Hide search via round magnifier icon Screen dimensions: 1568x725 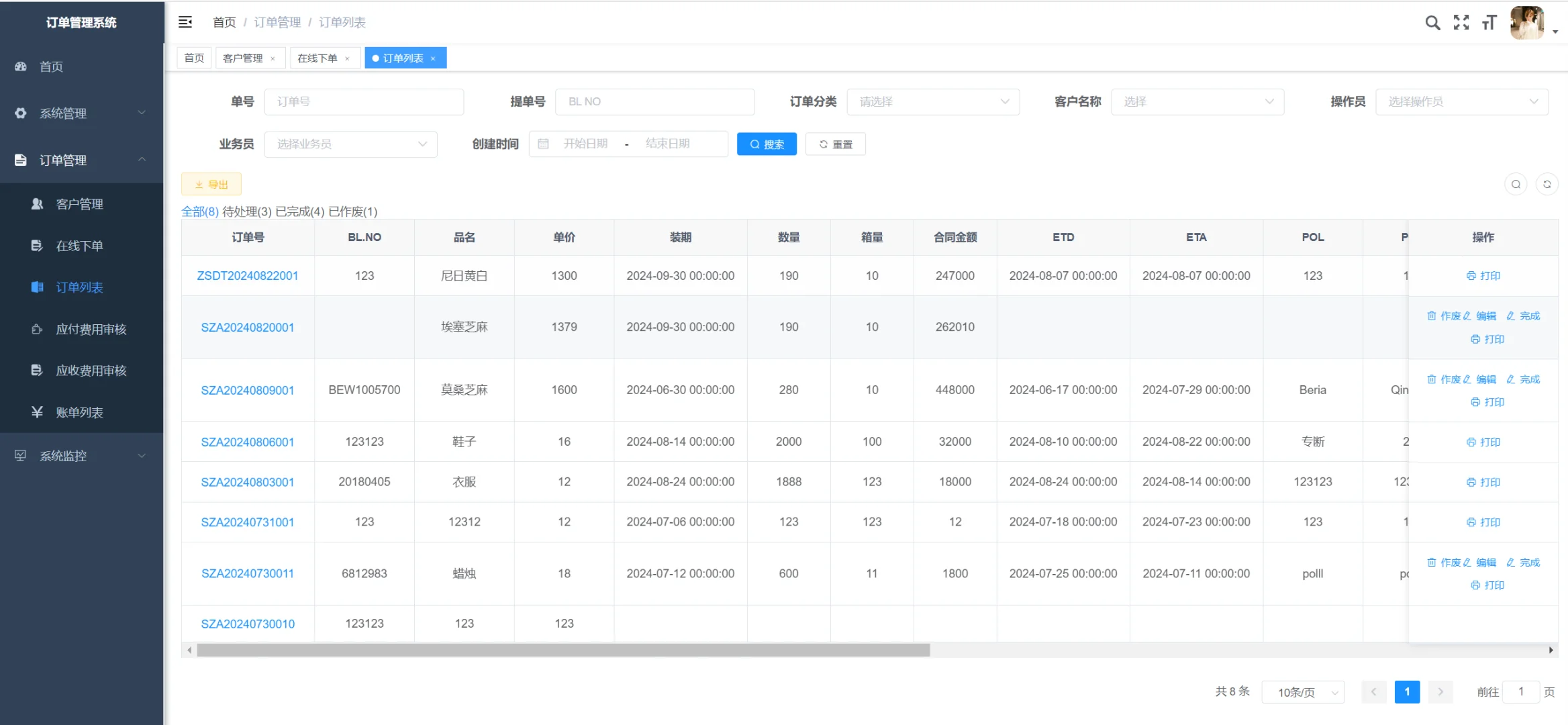point(1516,184)
